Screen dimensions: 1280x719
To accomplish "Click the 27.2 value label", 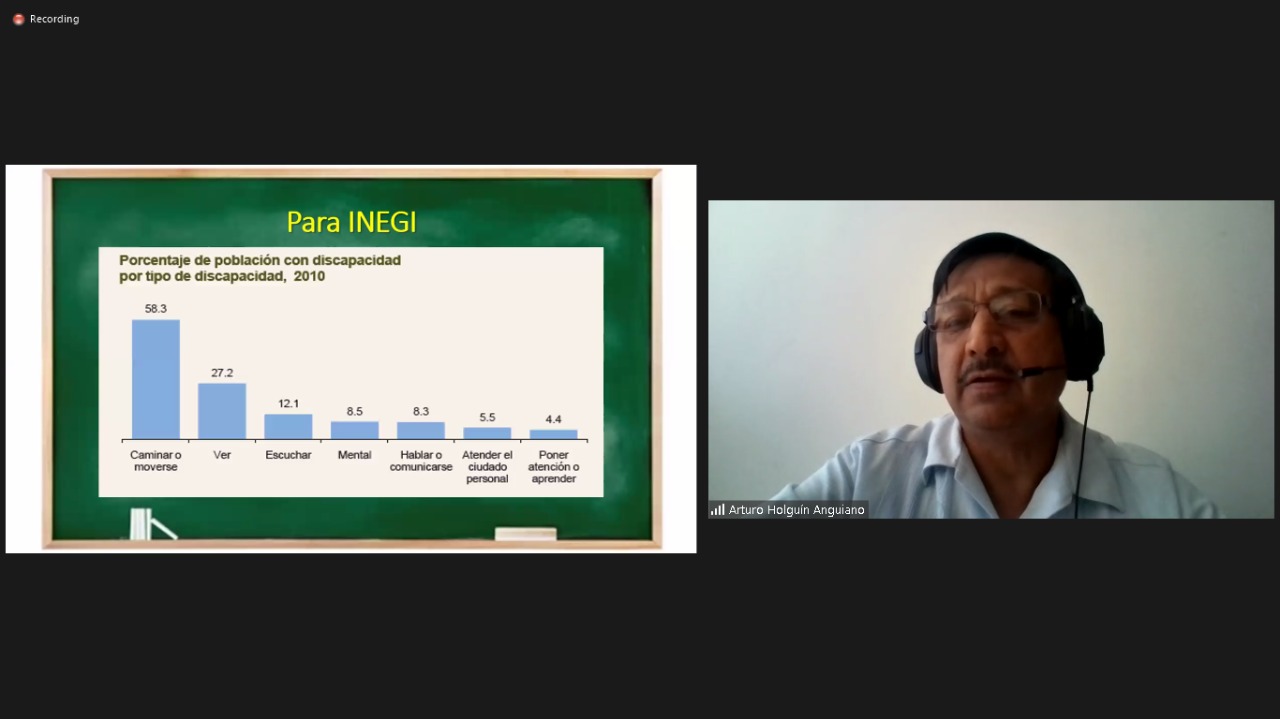I will click(222, 373).
